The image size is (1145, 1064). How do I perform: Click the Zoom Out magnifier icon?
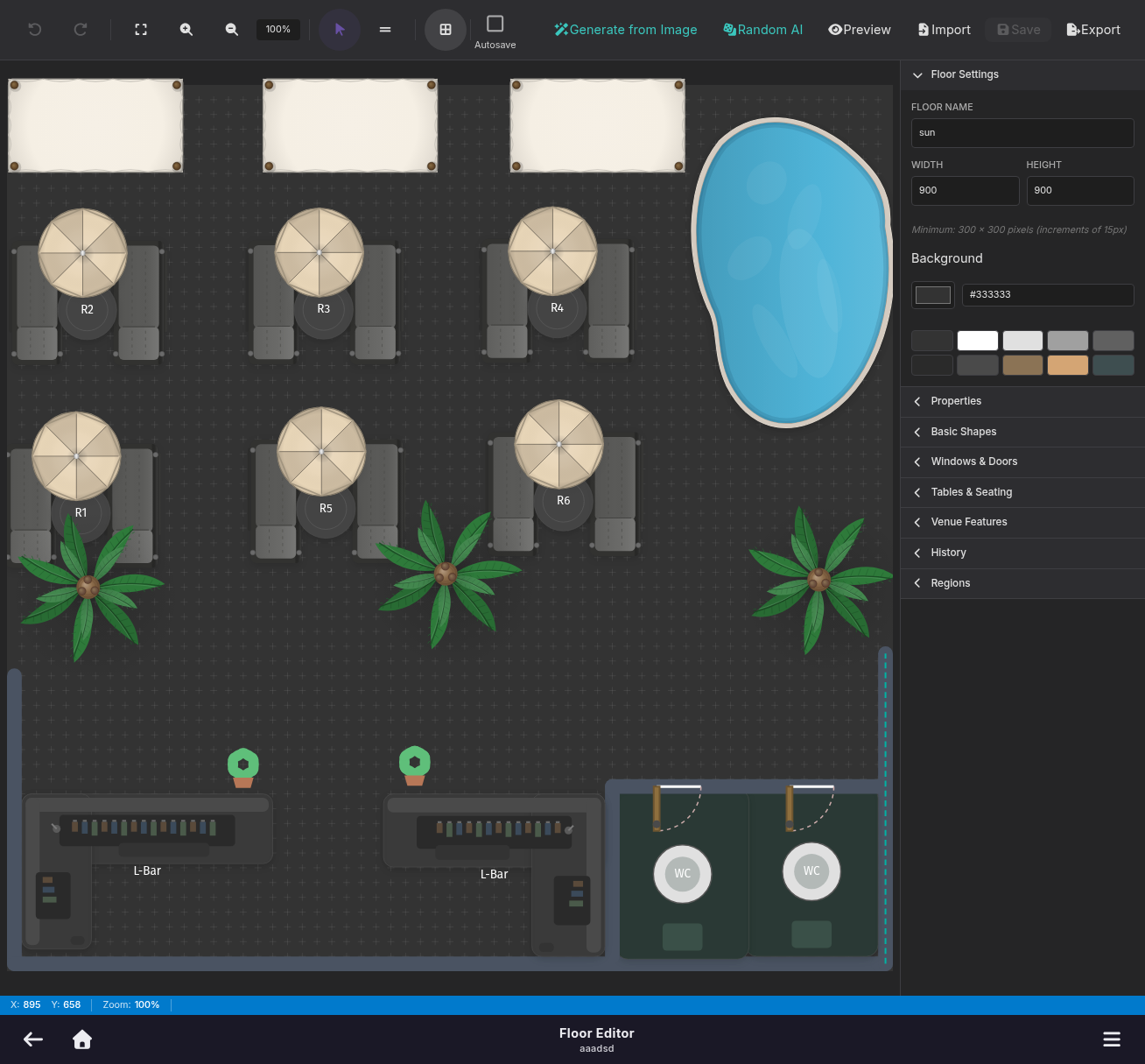tap(231, 29)
